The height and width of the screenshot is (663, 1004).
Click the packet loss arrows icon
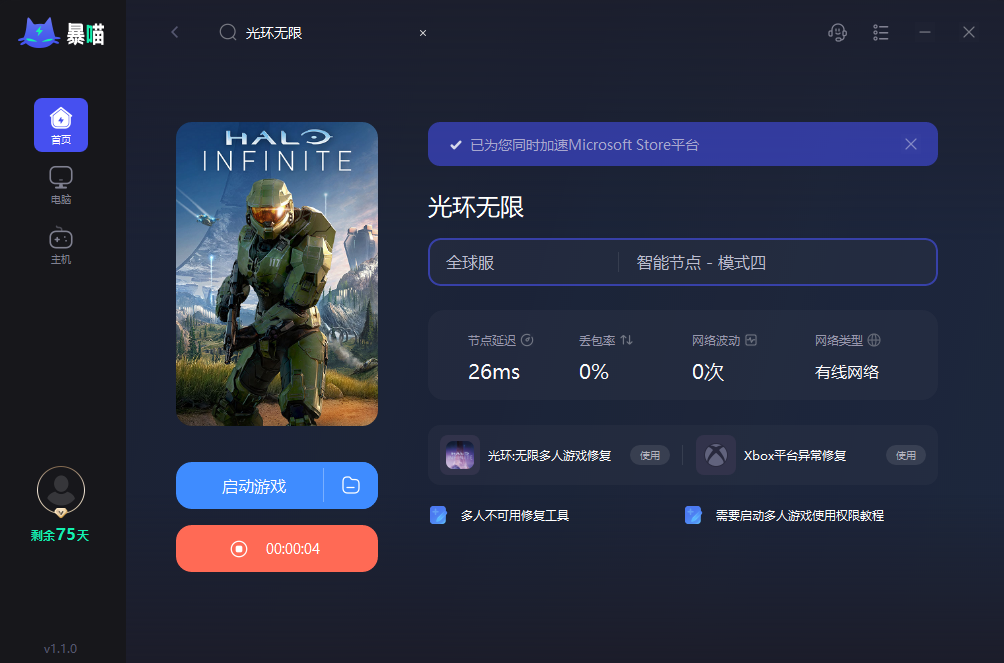pyautogui.click(x=626, y=340)
